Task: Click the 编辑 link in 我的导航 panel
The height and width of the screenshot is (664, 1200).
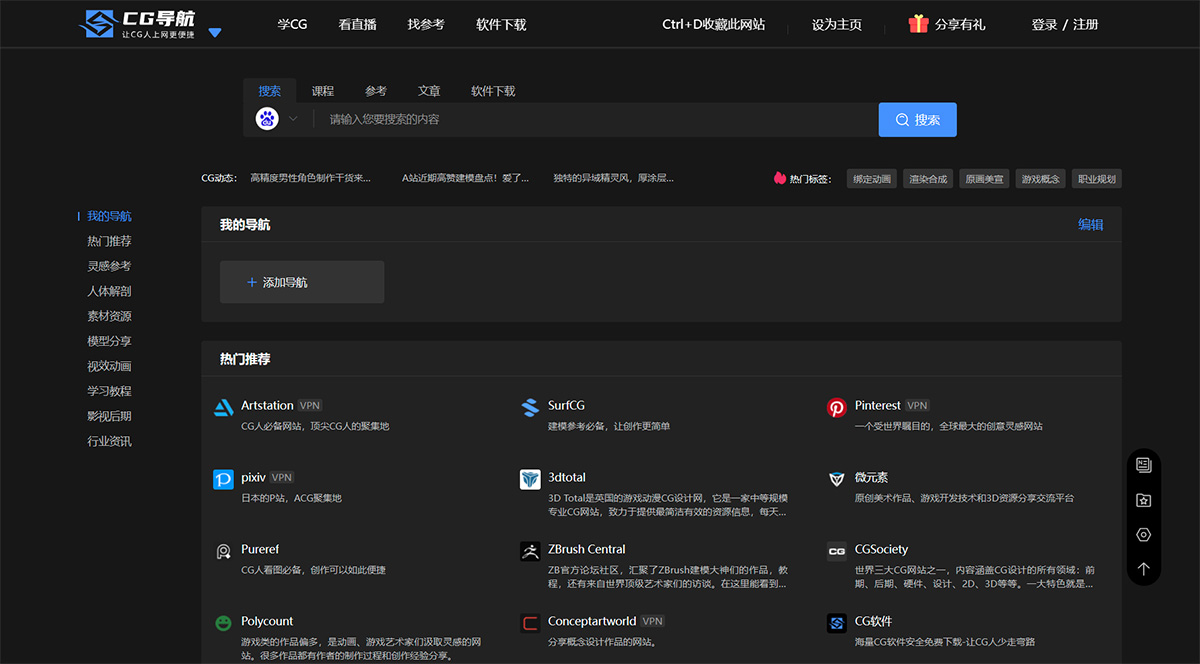Action: tap(1090, 225)
